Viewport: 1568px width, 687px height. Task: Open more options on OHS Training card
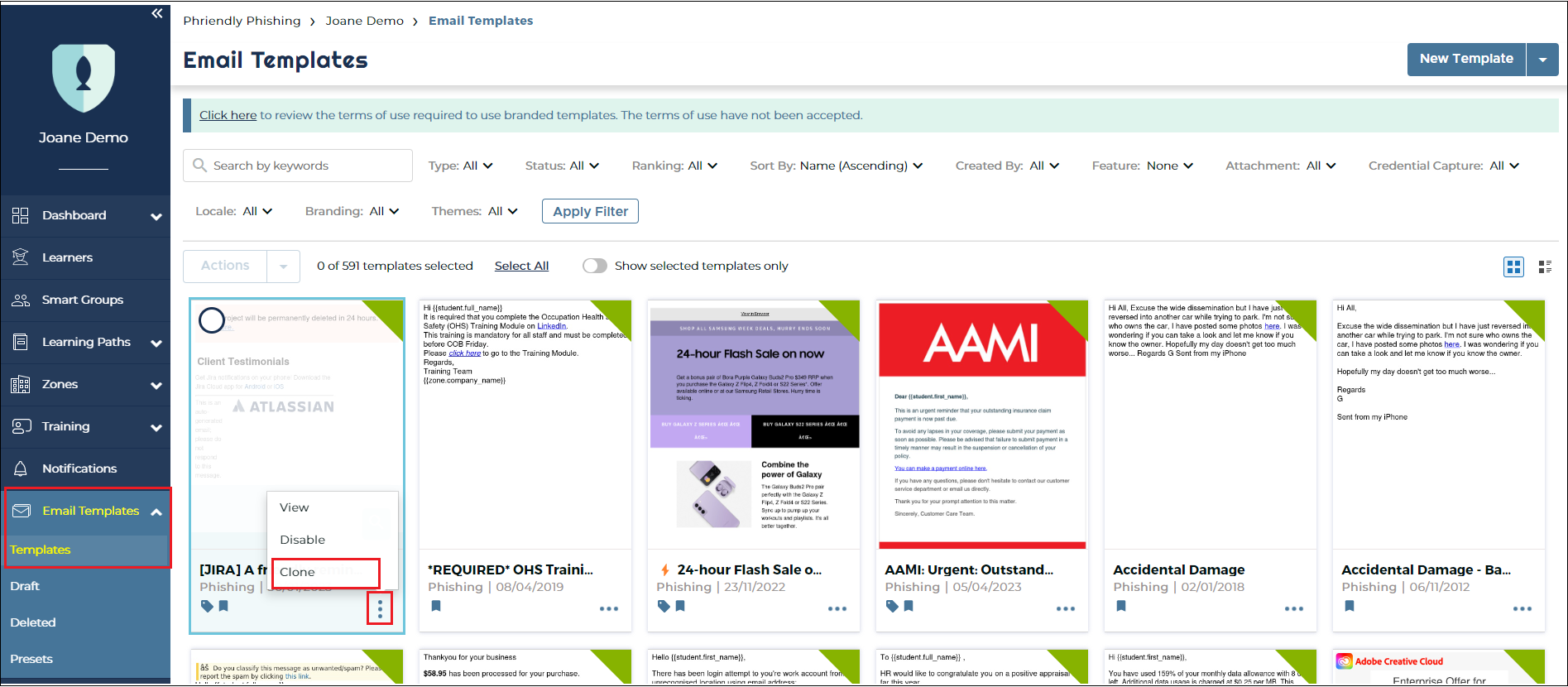609,608
